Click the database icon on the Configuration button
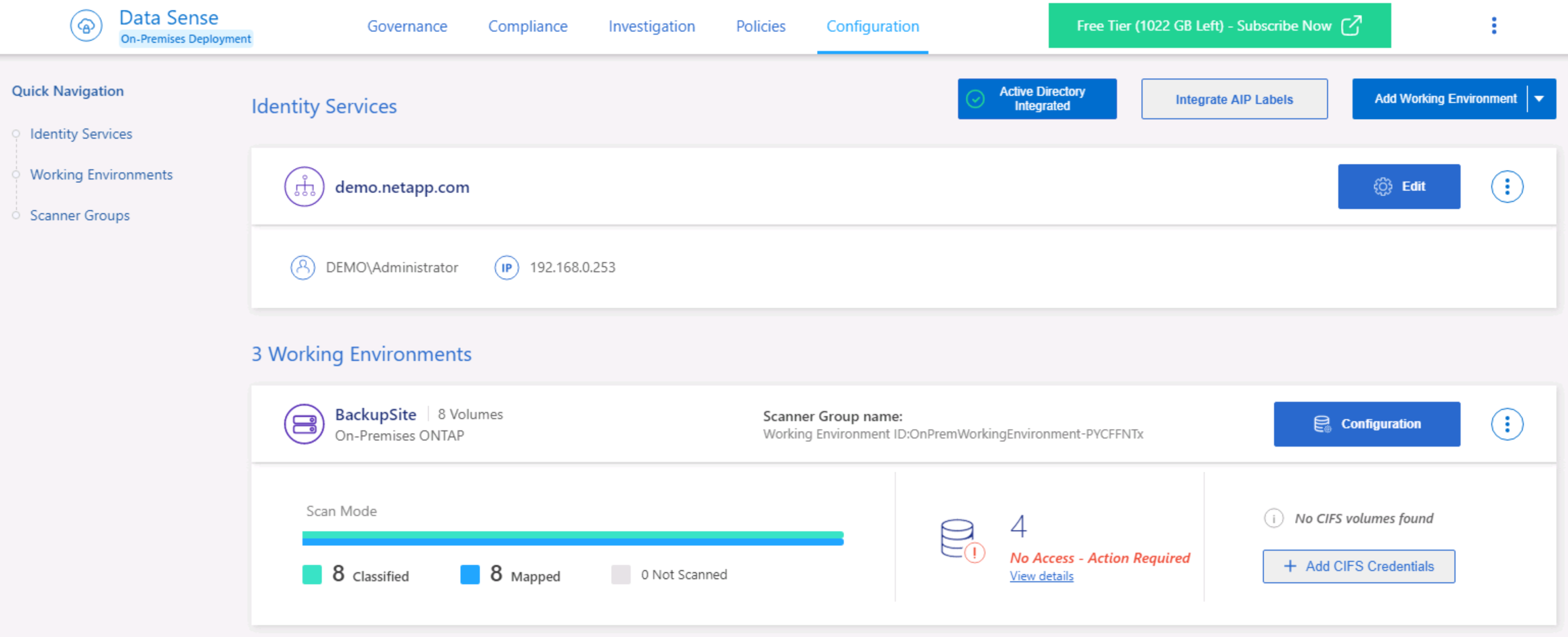Image resolution: width=1568 pixels, height=637 pixels. pyautogui.click(x=1322, y=424)
